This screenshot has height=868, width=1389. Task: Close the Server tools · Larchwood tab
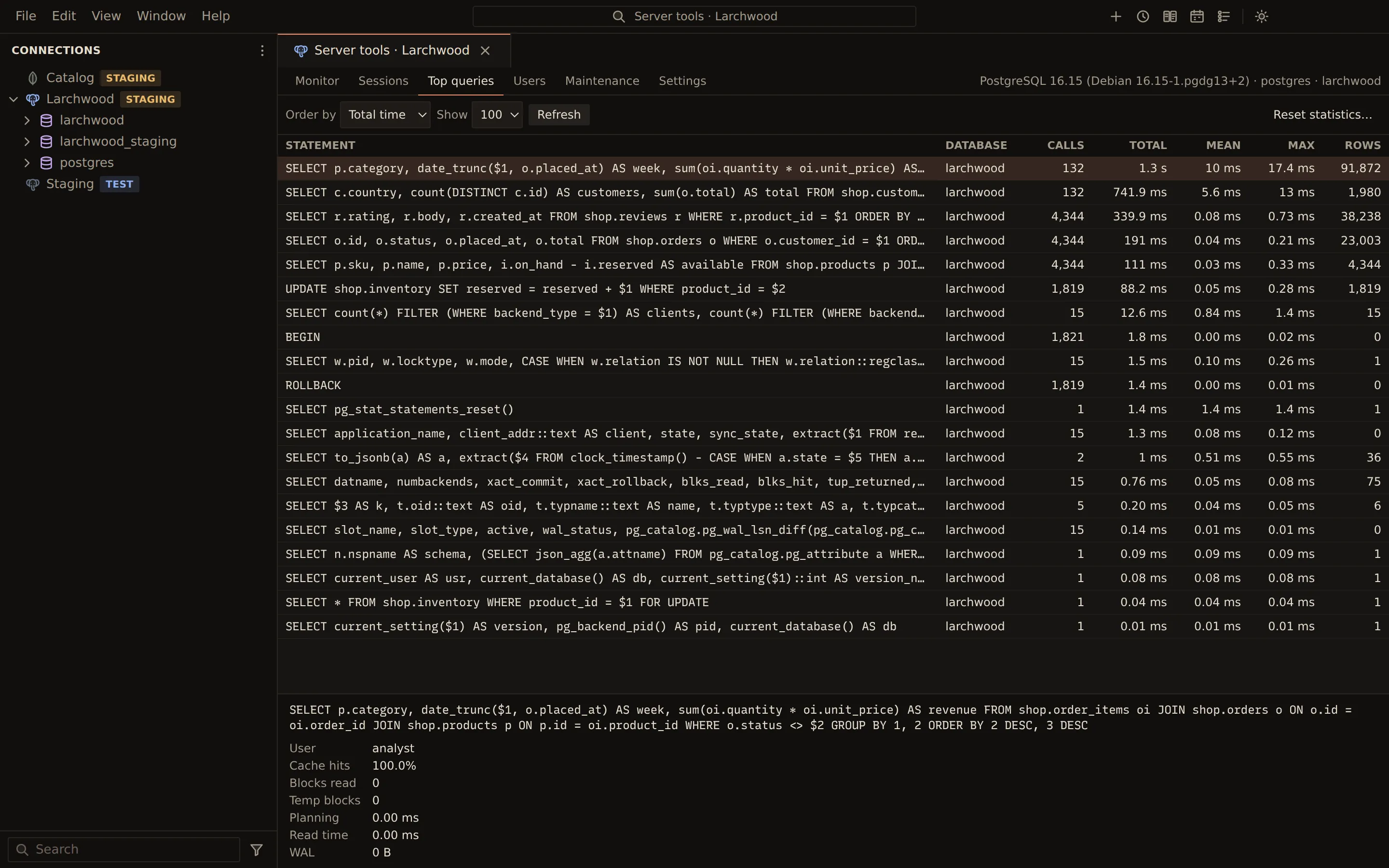coord(485,51)
